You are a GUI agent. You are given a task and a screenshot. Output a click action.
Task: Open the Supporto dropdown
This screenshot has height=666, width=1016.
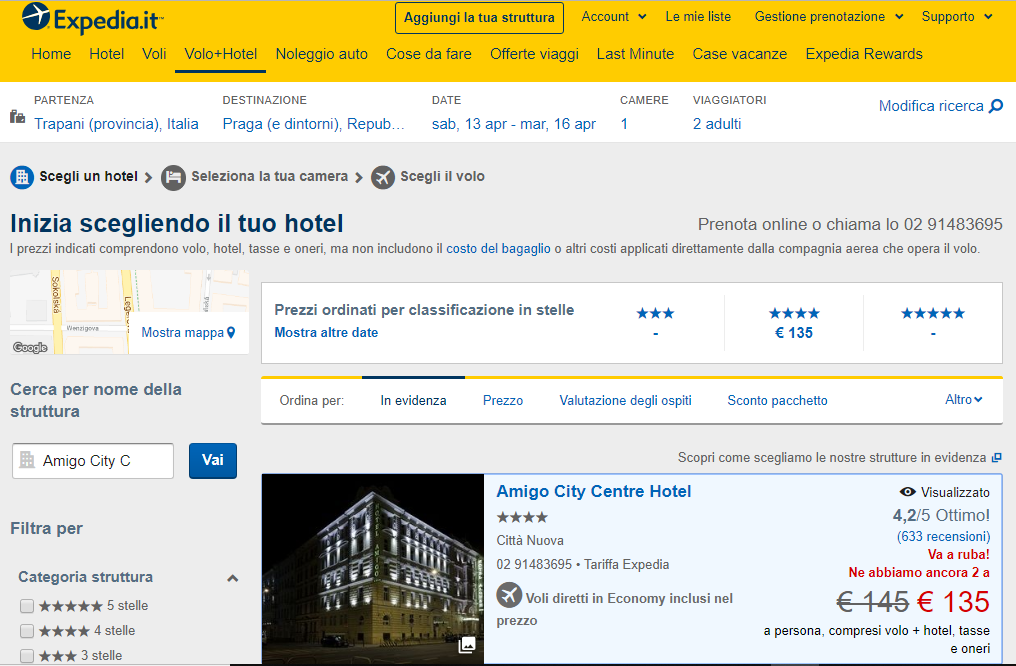957,17
